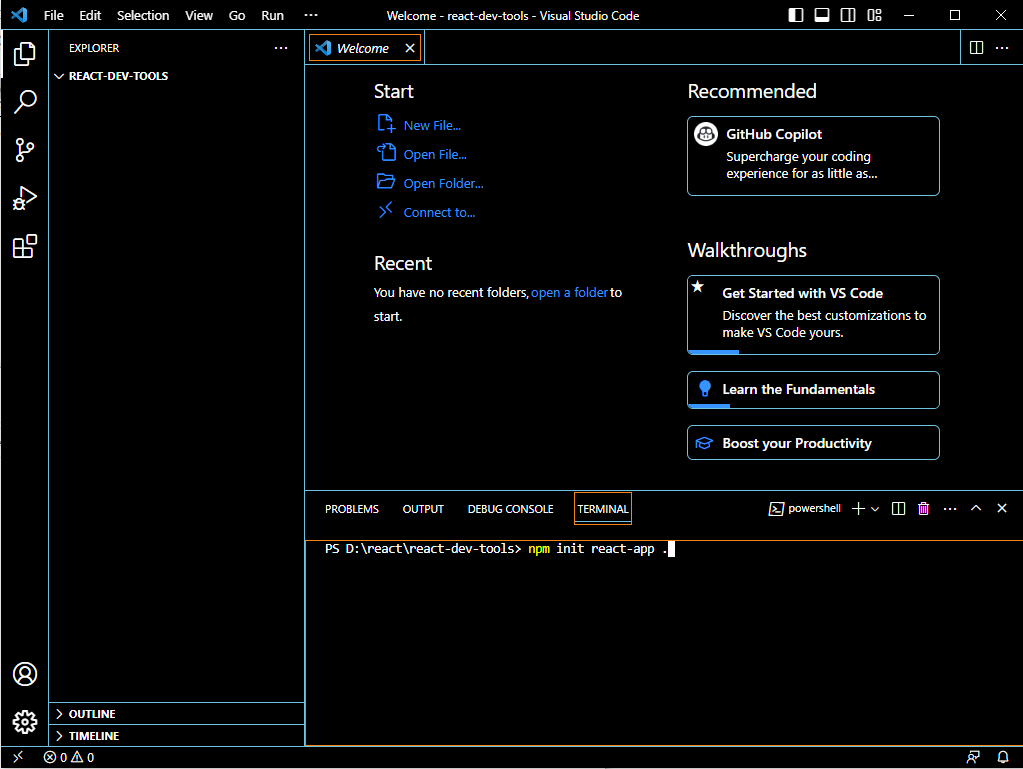Viewport: 1023px width, 769px height.
Task: Split the terminal
Action: coord(898,509)
